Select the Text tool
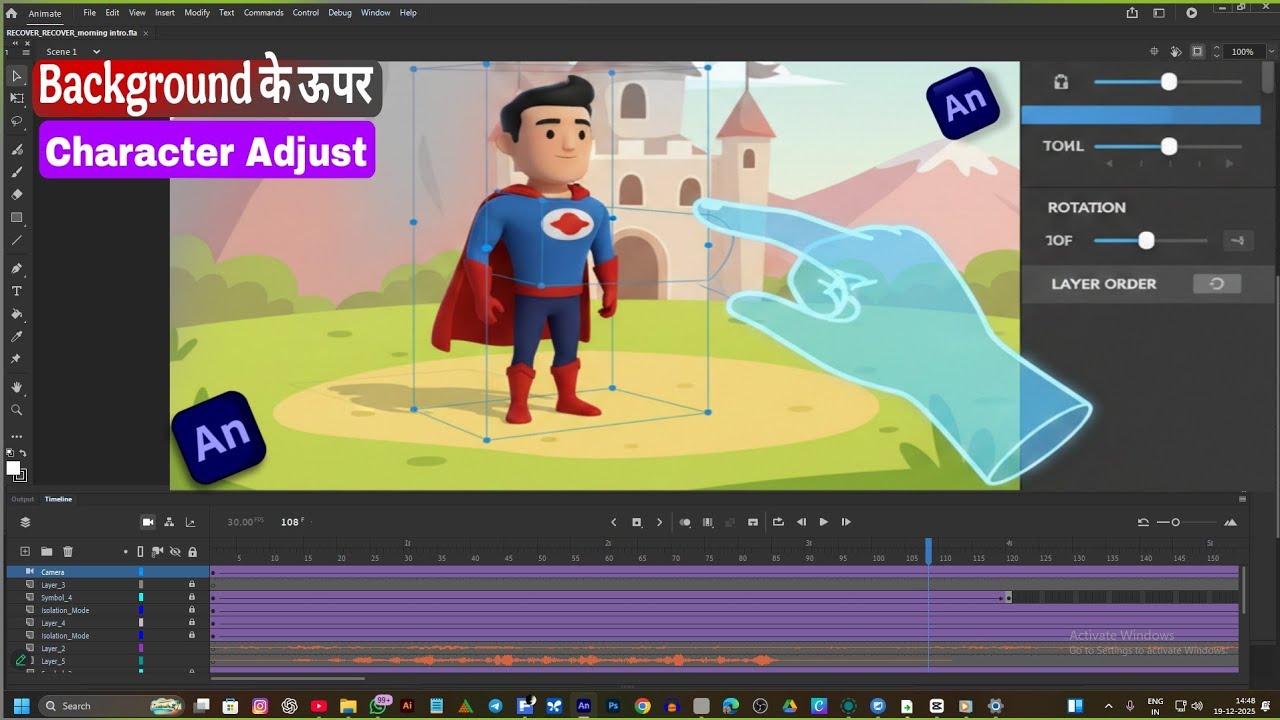The width and height of the screenshot is (1280, 720). click(x=16, y=291)
